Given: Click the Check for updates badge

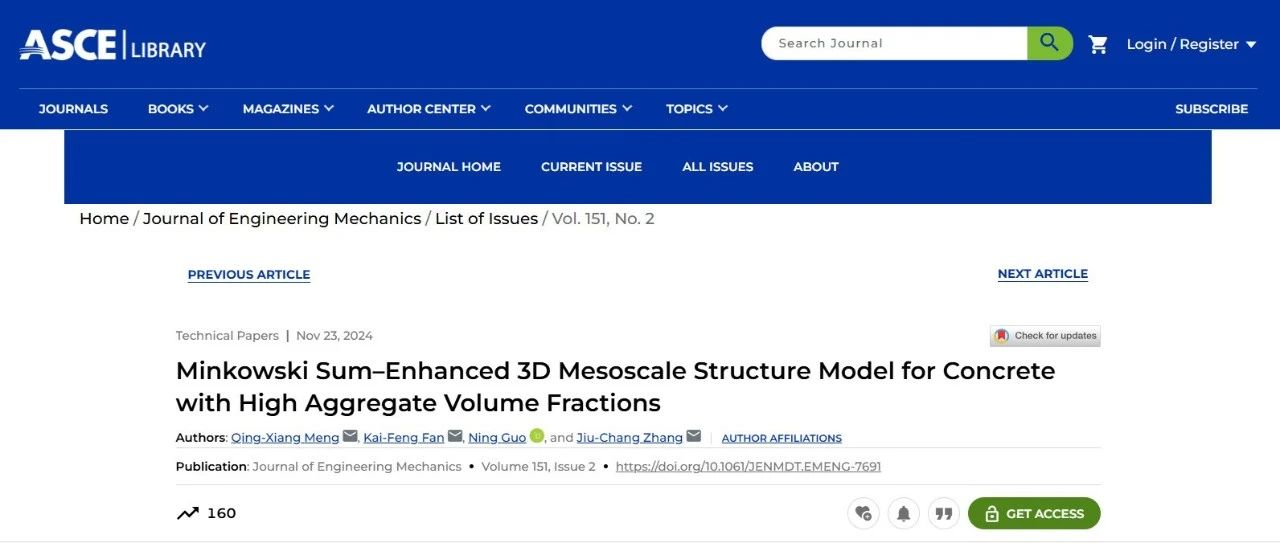Looking at the screenshot, I should coord(1045,336).
